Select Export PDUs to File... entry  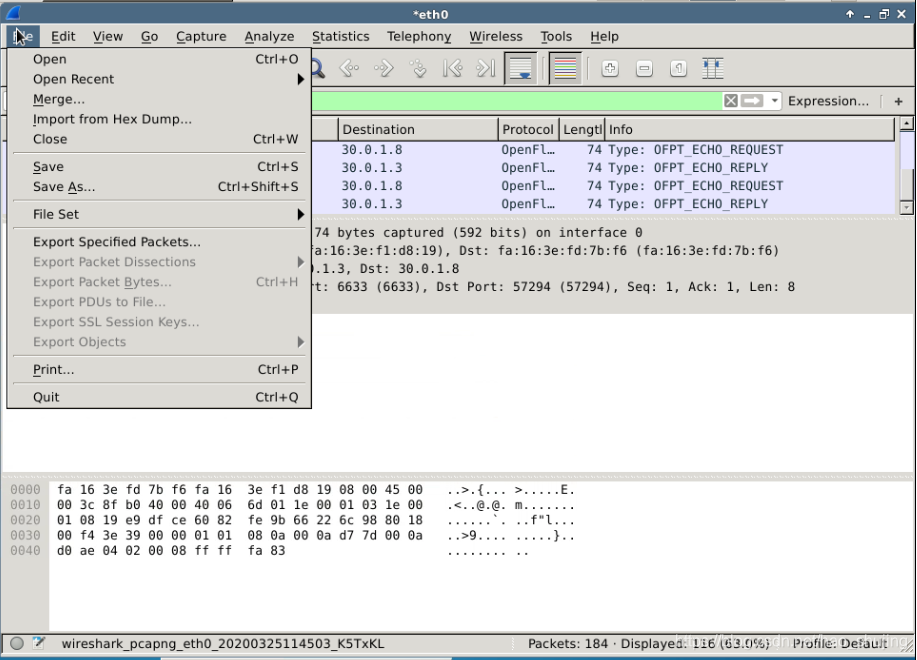pyautogui.click(x=159, y=302)
